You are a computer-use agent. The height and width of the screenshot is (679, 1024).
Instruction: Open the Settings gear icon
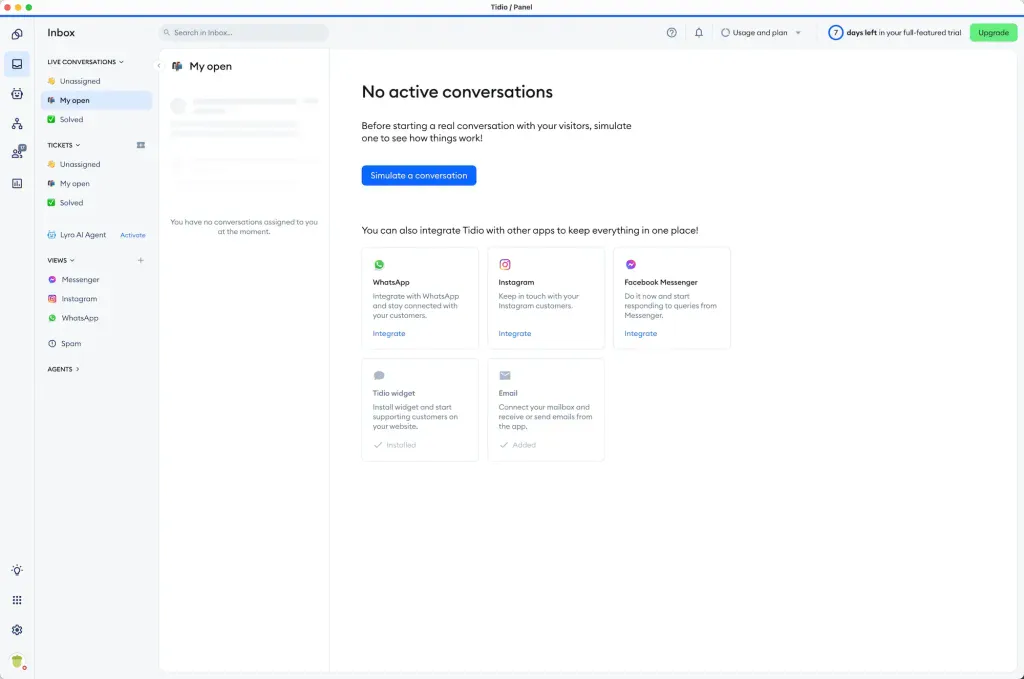[x=17, y=630]
